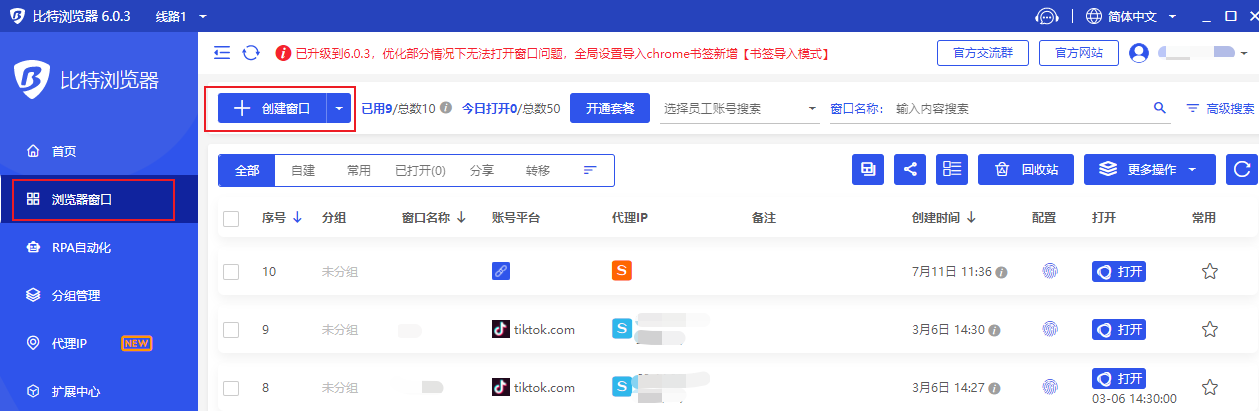This screenshot has width=1259, height=411.
Task: Click 打开 button for row 8
Action: point(1119,379)
